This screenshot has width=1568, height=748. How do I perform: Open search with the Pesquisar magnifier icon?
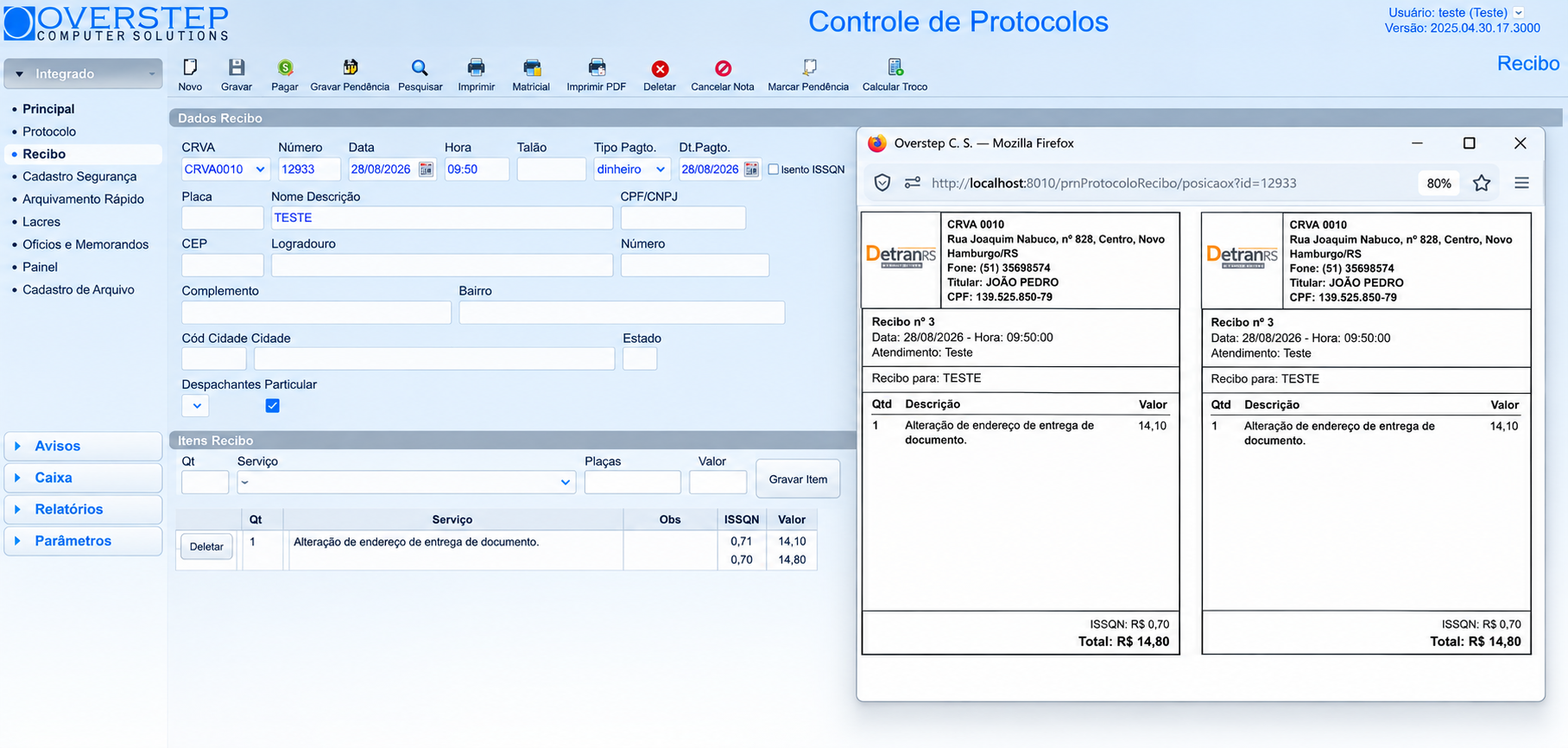pos(420,67)
